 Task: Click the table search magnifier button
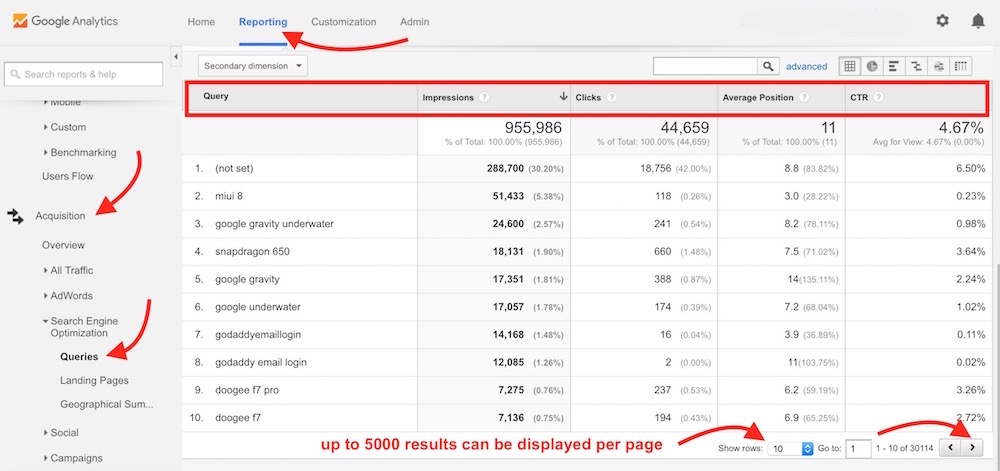768,66
